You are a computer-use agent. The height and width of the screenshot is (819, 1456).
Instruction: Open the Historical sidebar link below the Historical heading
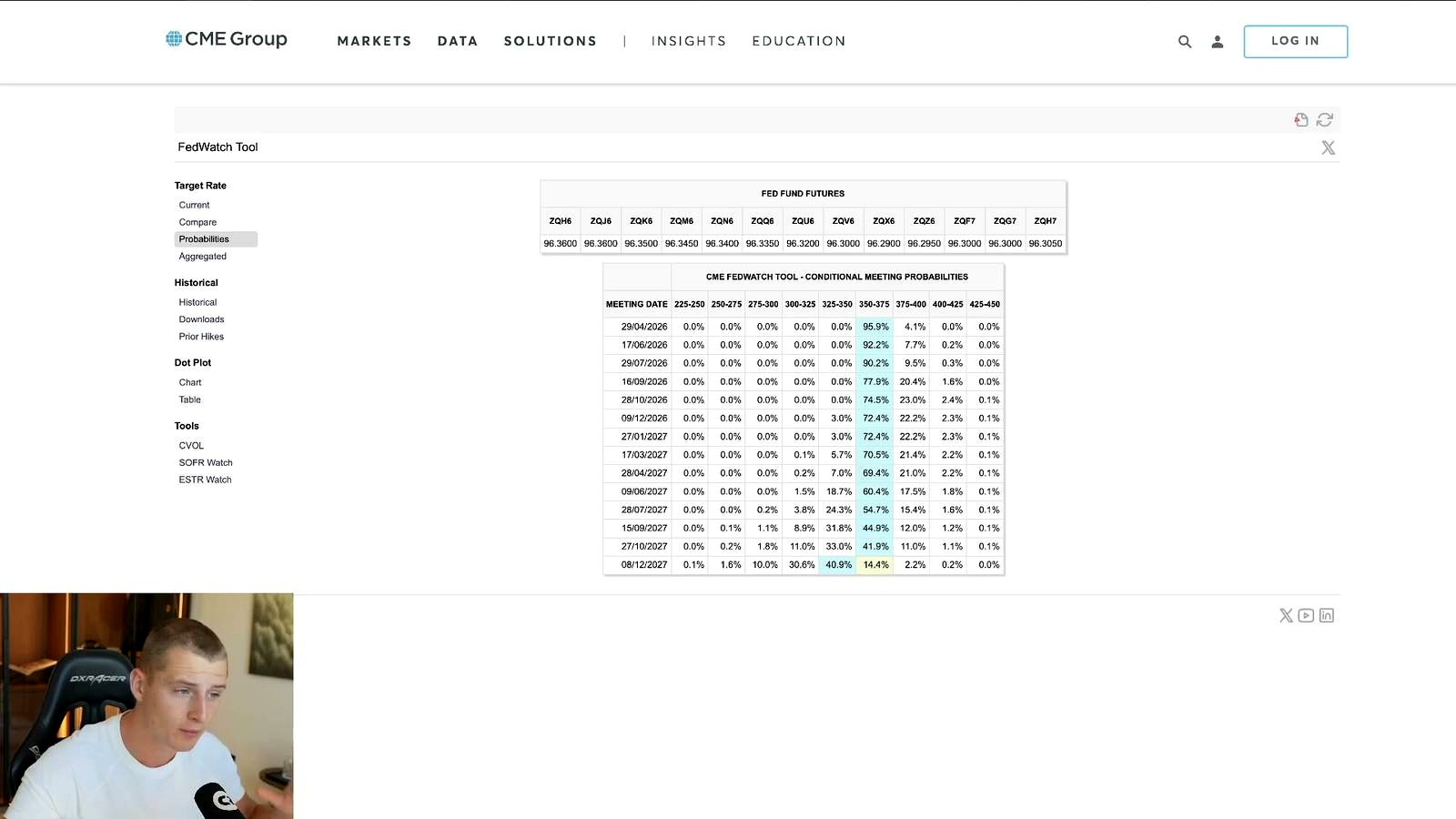(197, 302)
